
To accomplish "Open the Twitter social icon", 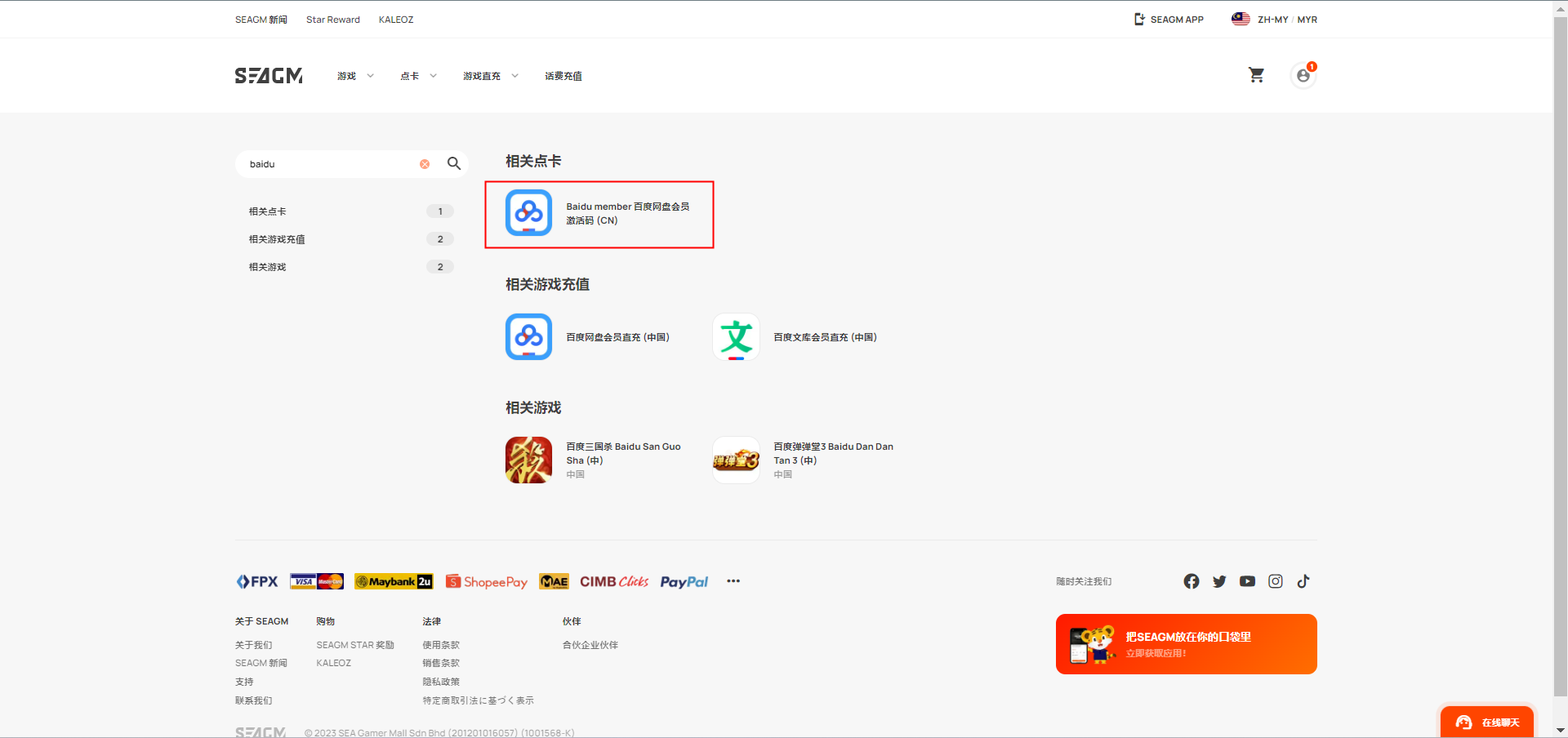I will tap(1219, 581).
